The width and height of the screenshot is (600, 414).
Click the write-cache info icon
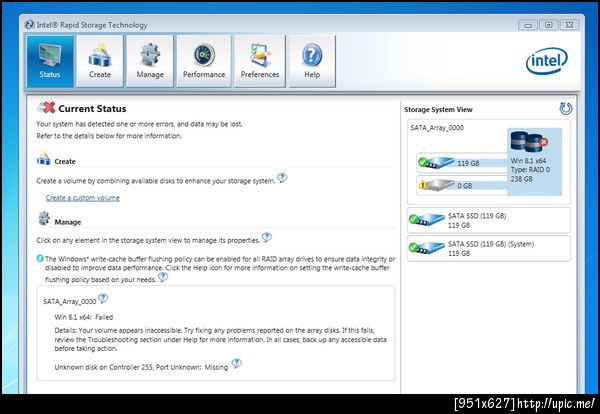click(40, 259)
